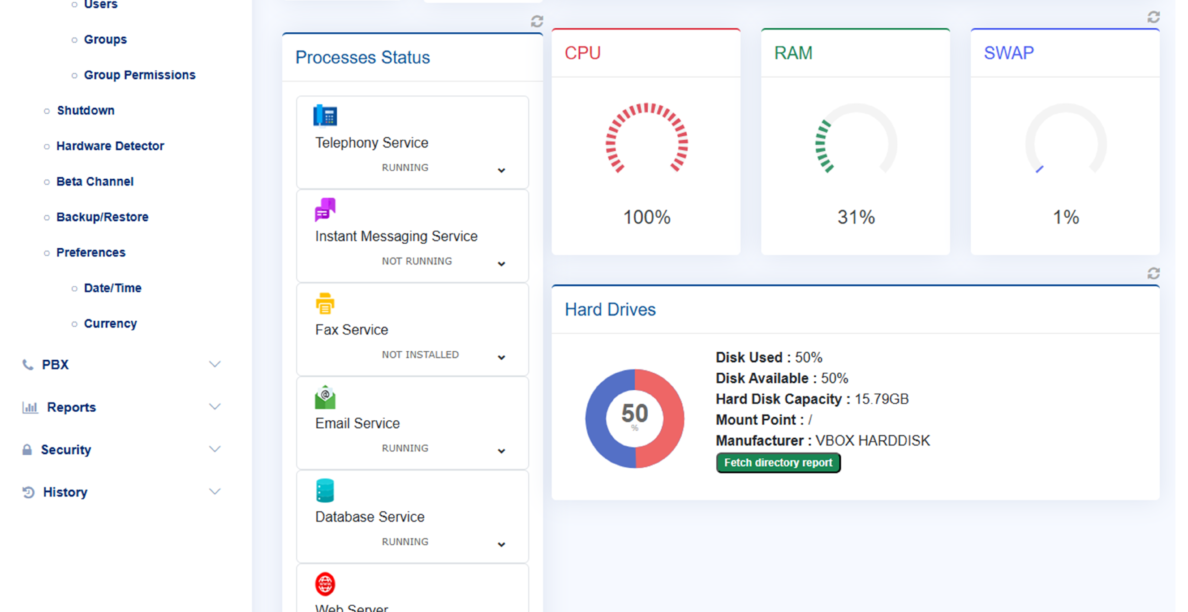Click the Instant Messaging Service chat icon
This screenshot has width=1188, height=612.
coord(325,209)
